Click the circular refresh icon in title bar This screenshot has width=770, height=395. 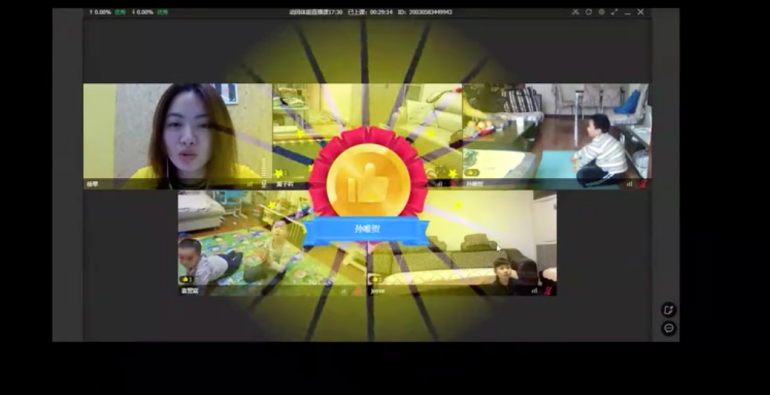588,12
